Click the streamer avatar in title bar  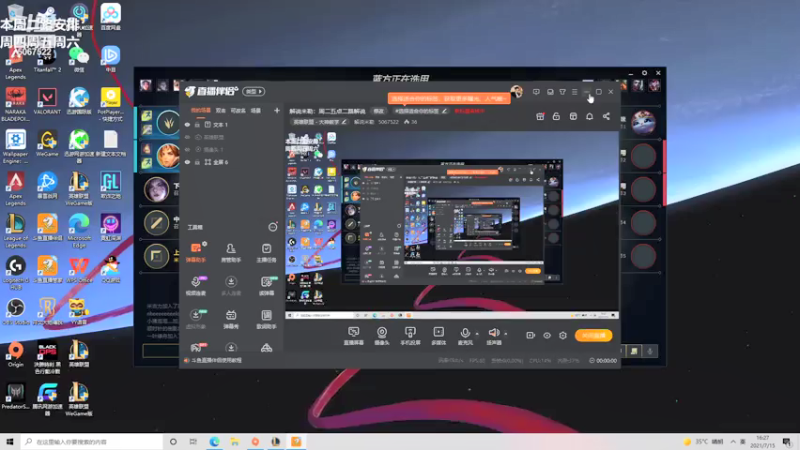516,91
